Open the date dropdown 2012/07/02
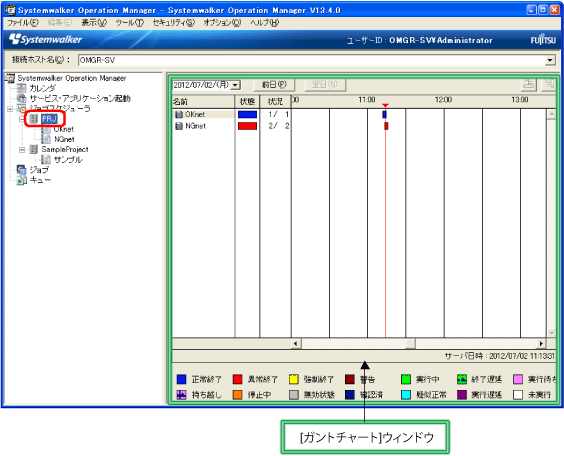 (236, 85)
